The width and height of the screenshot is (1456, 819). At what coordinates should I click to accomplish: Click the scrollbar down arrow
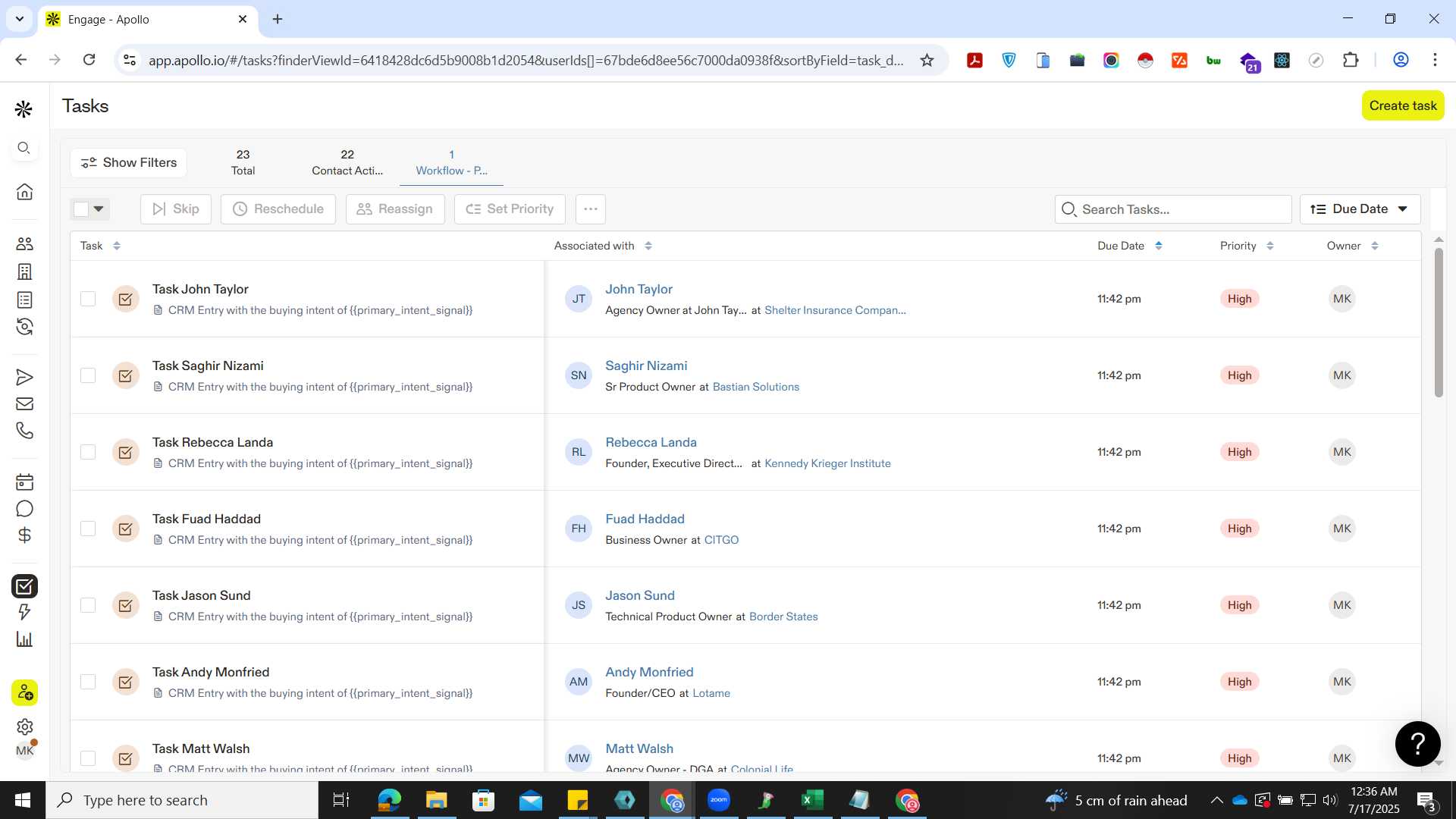(1439, 762)
